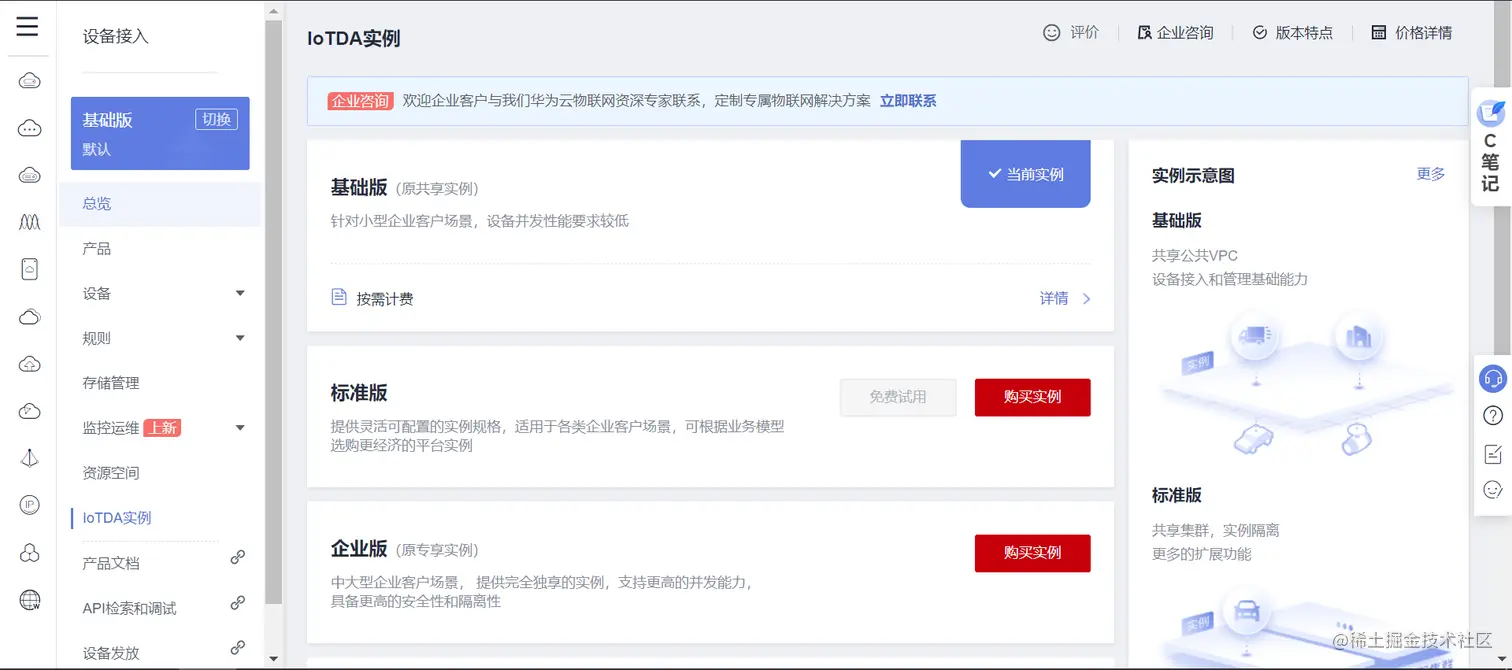Click the triple wave peaks icon
The height and width of the screenshot is (670, 1512).
coord(30,222)
